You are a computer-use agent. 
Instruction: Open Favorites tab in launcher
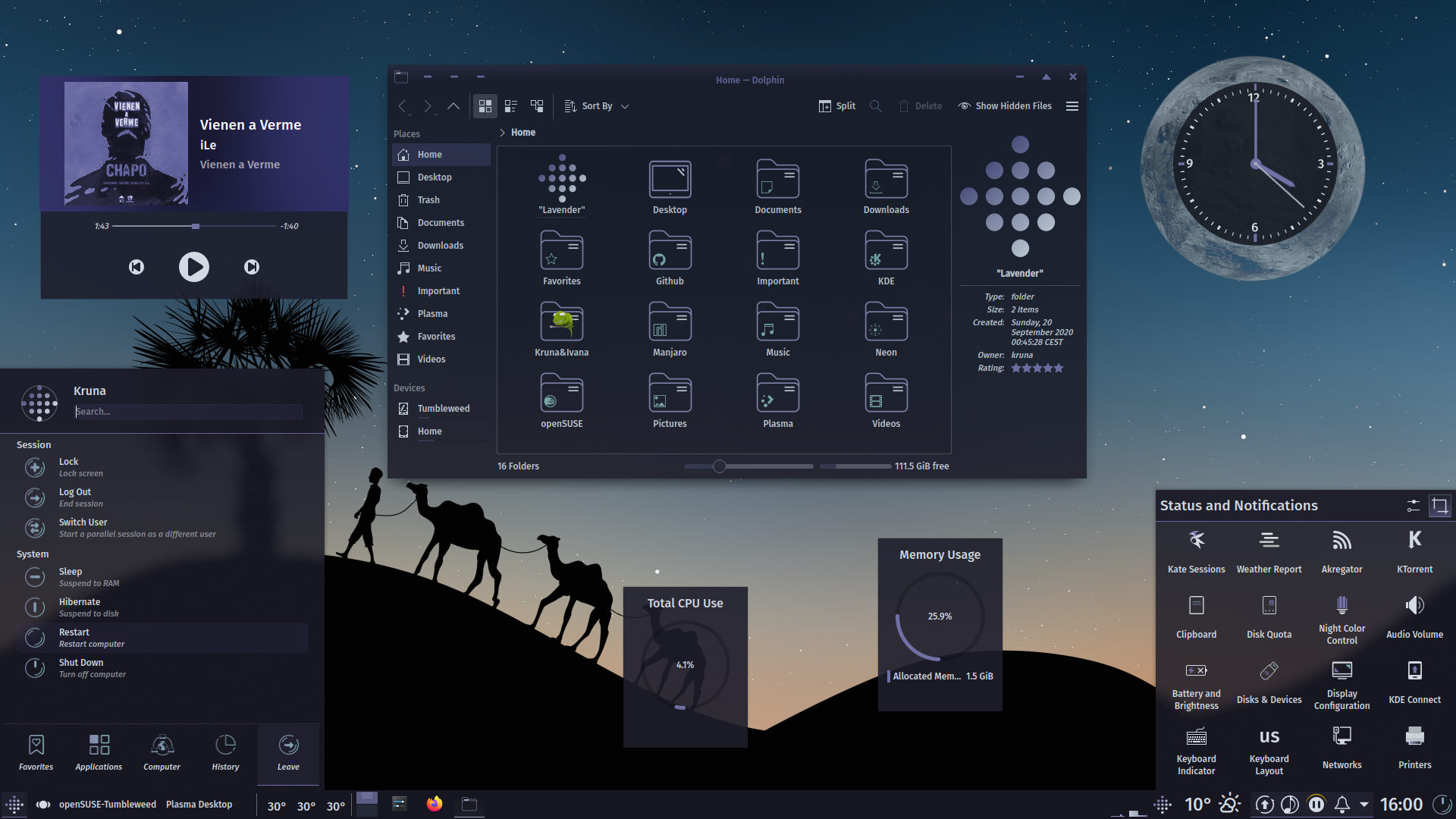pyautogui.click(x=36, y=754)
